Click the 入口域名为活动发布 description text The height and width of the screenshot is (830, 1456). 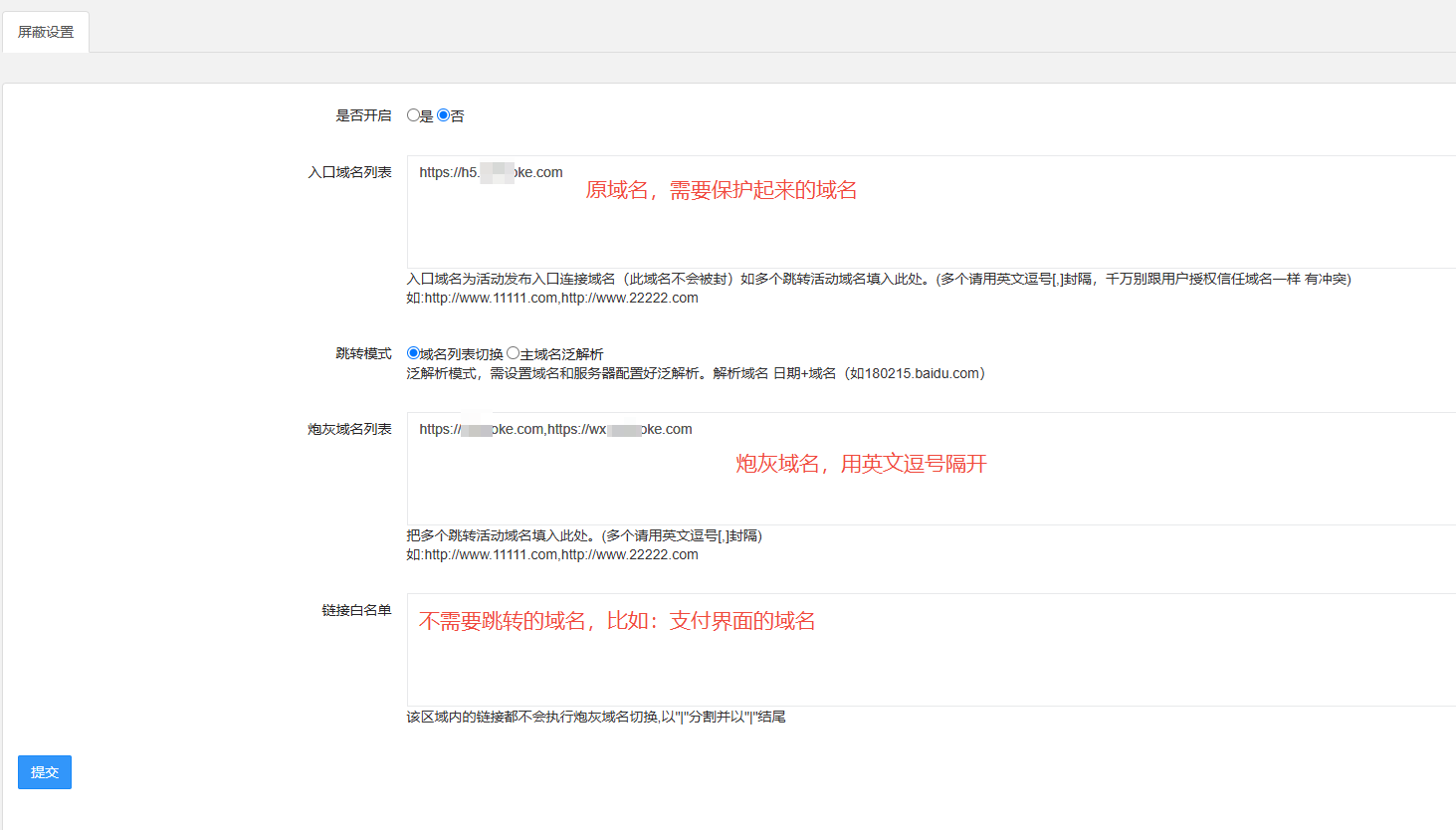coord(879,279)
